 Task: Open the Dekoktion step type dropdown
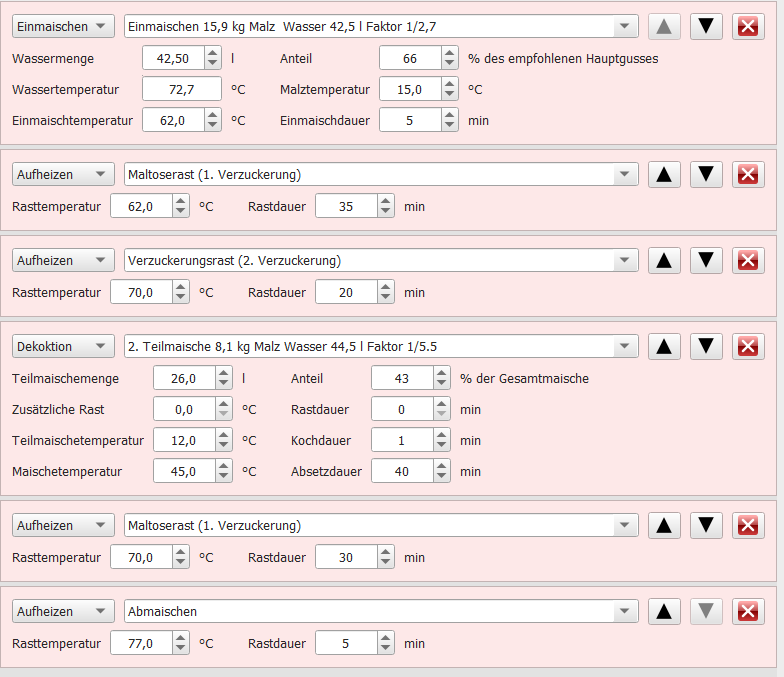point(64,346)
